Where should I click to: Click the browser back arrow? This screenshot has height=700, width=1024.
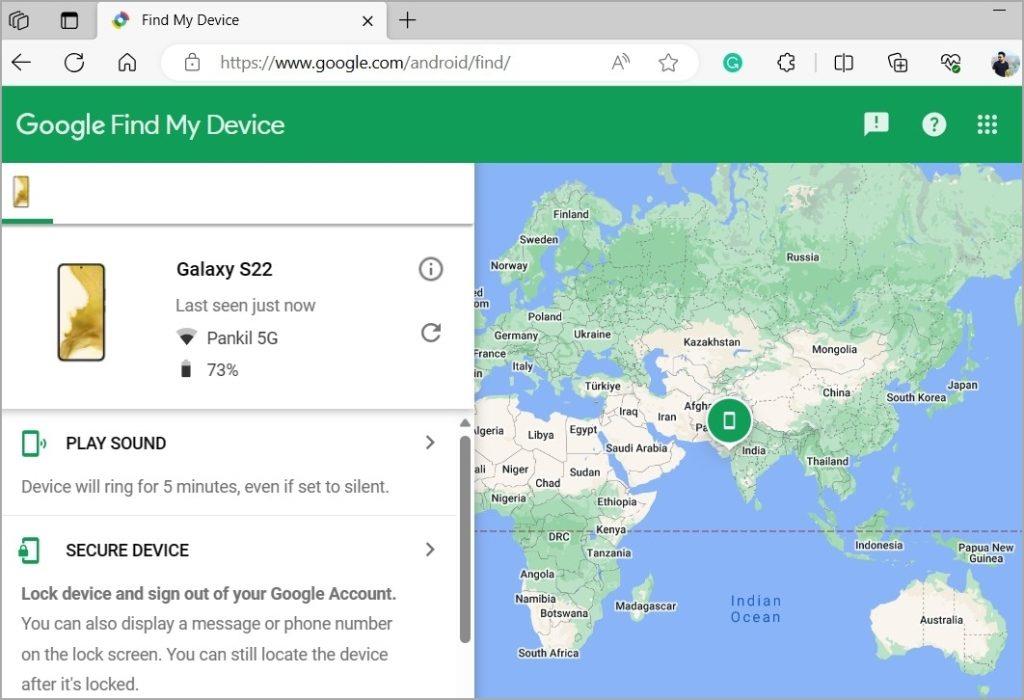pyautogui.click(x=22, y=63)
